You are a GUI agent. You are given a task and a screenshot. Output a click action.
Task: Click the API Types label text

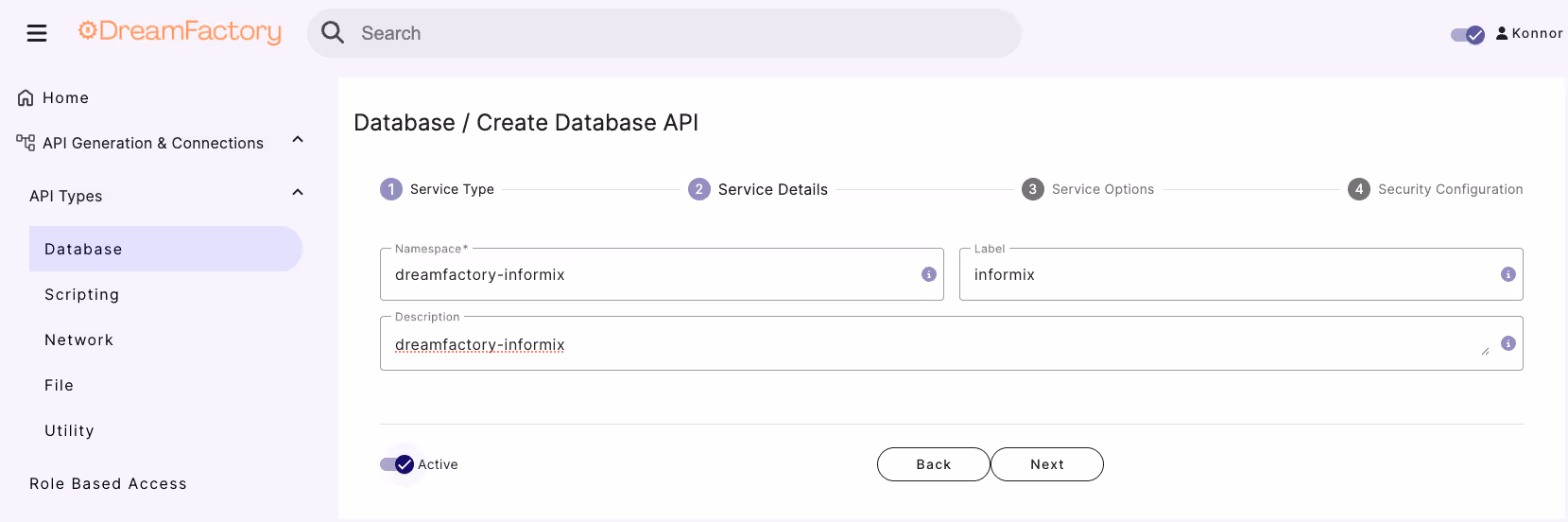click(x=66, y=196)
